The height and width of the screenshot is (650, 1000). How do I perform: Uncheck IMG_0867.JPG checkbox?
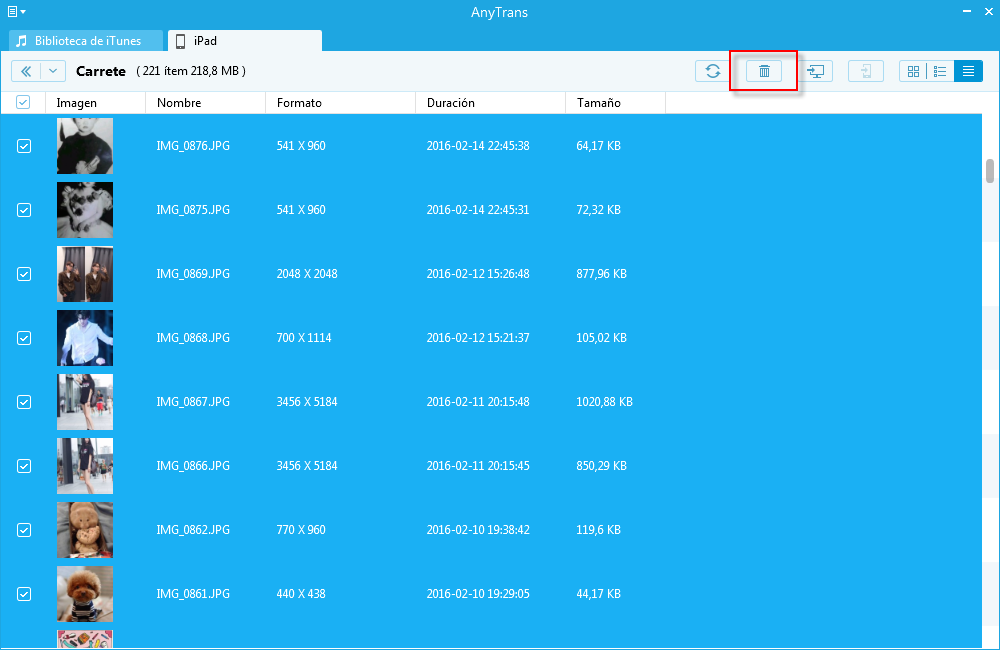point(24,402)
